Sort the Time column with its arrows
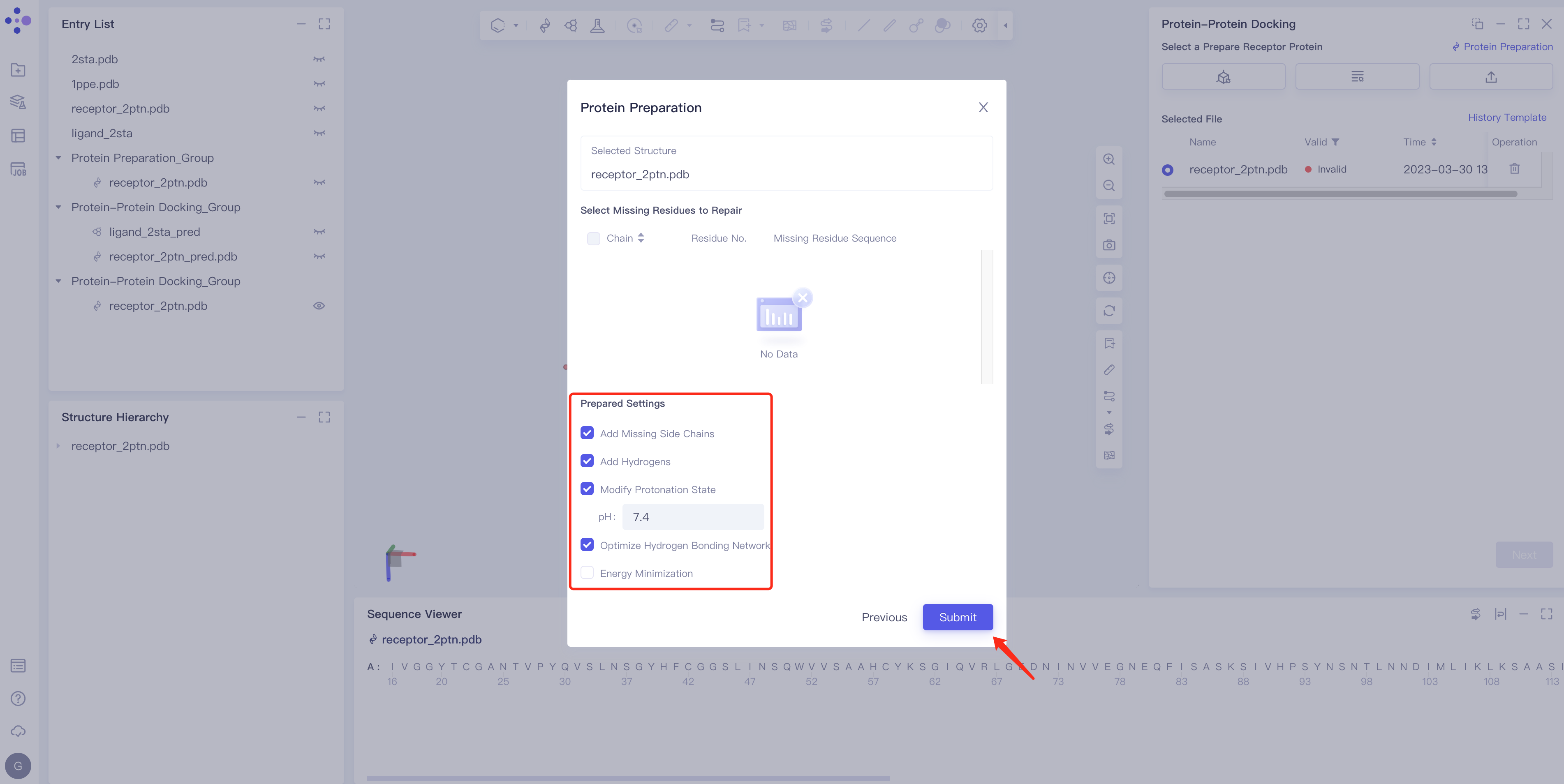1564x784 pixels. click(1434, 142)
